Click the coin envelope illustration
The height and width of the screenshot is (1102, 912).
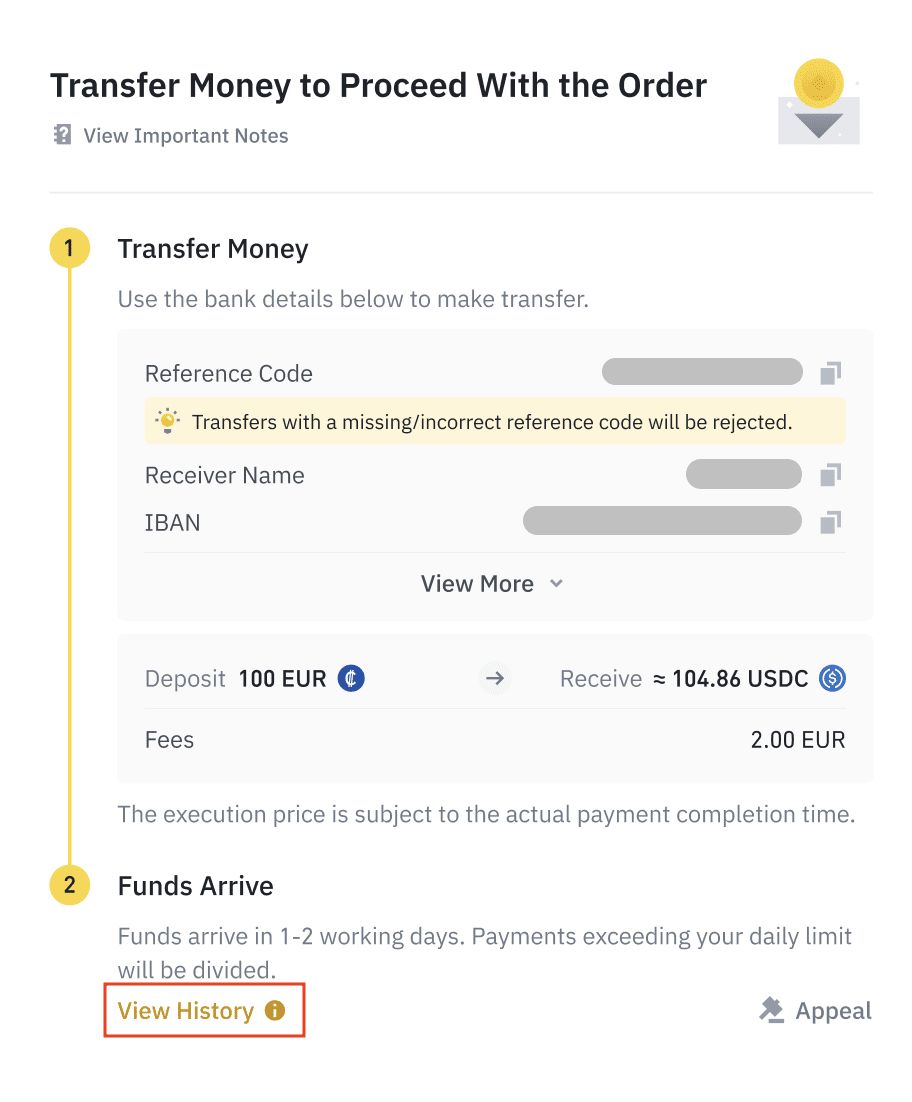click(818, 104)
